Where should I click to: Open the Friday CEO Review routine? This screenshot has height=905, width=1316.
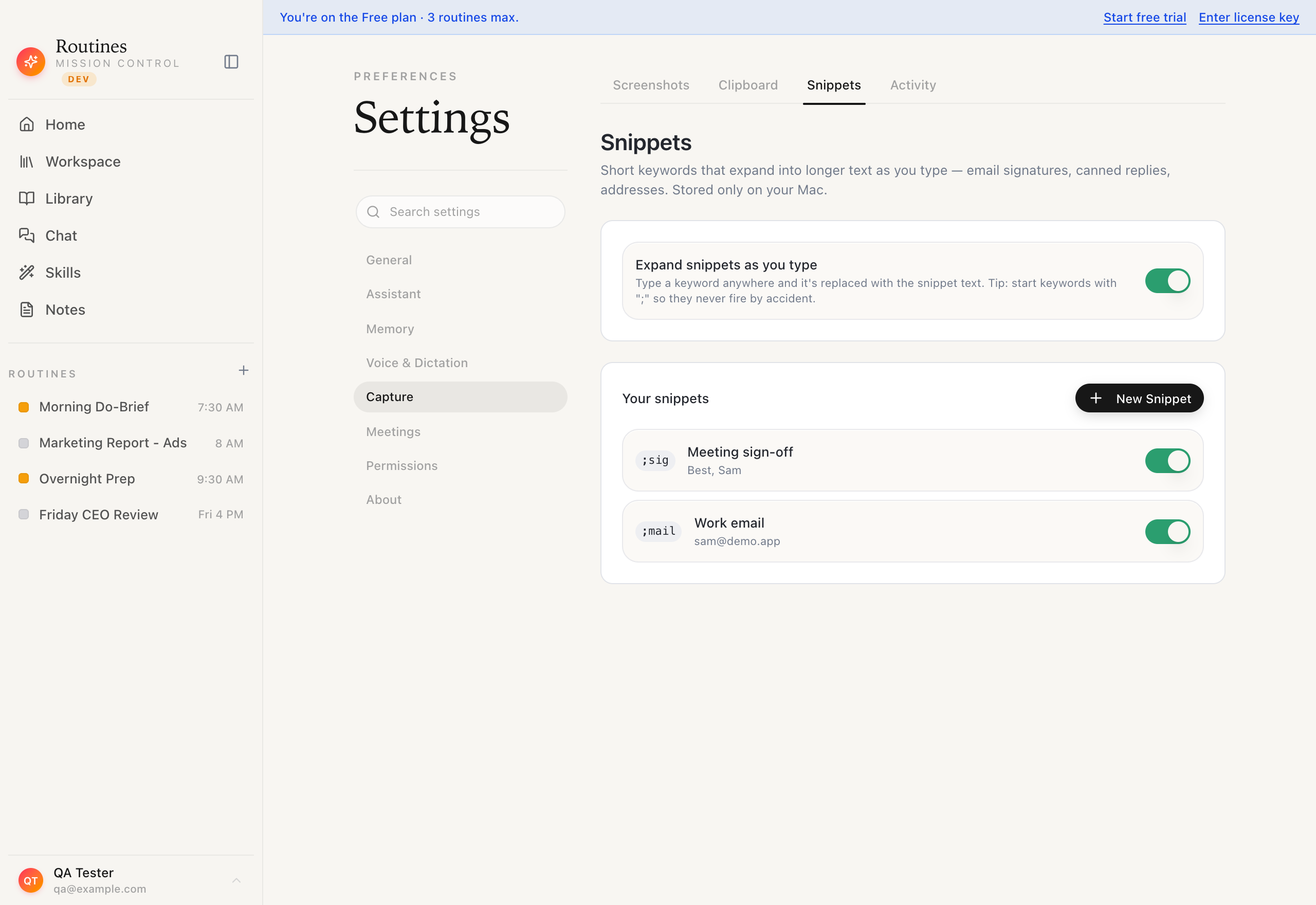pos(131,514)
